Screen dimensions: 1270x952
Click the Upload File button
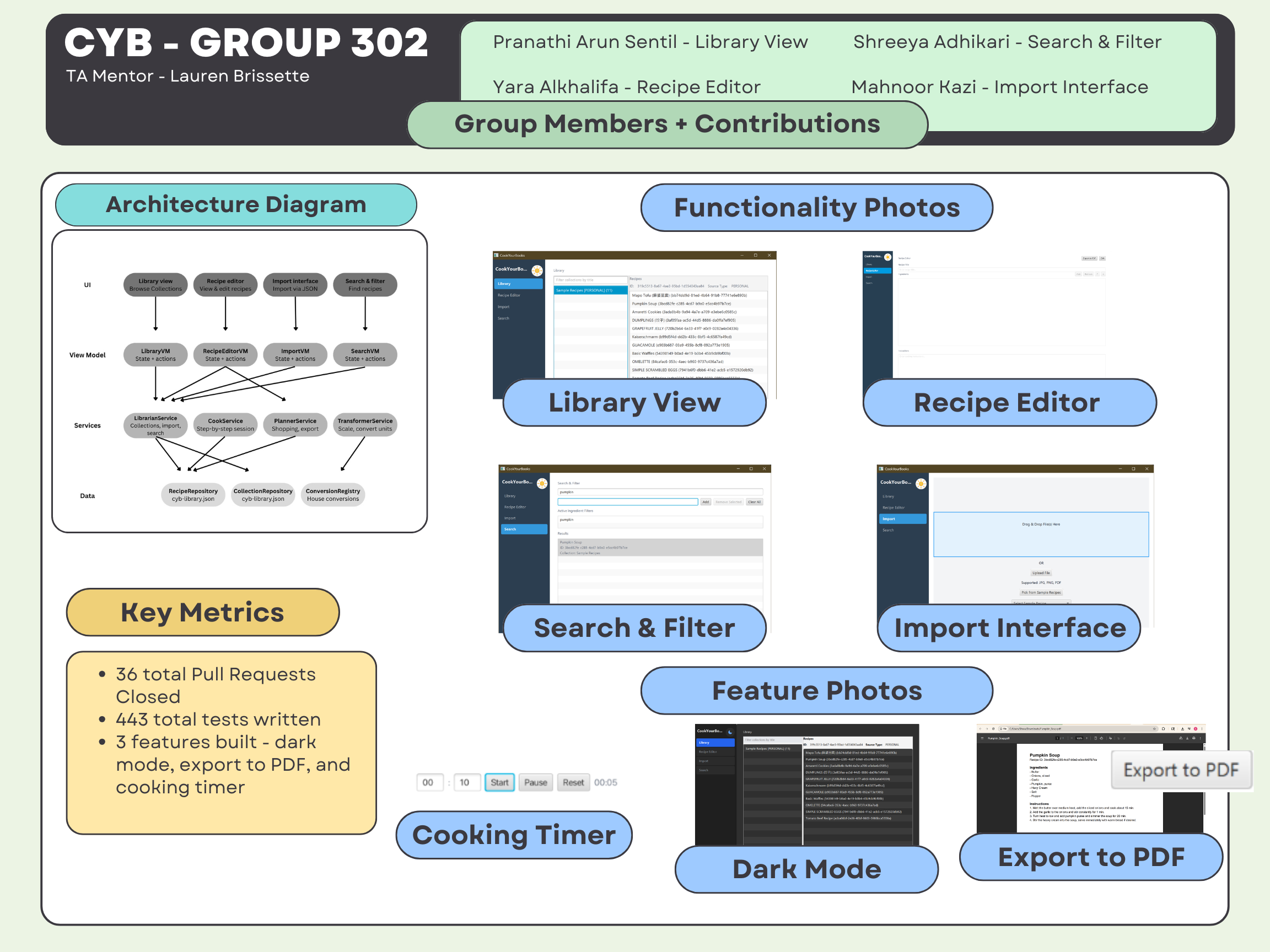1041,573
